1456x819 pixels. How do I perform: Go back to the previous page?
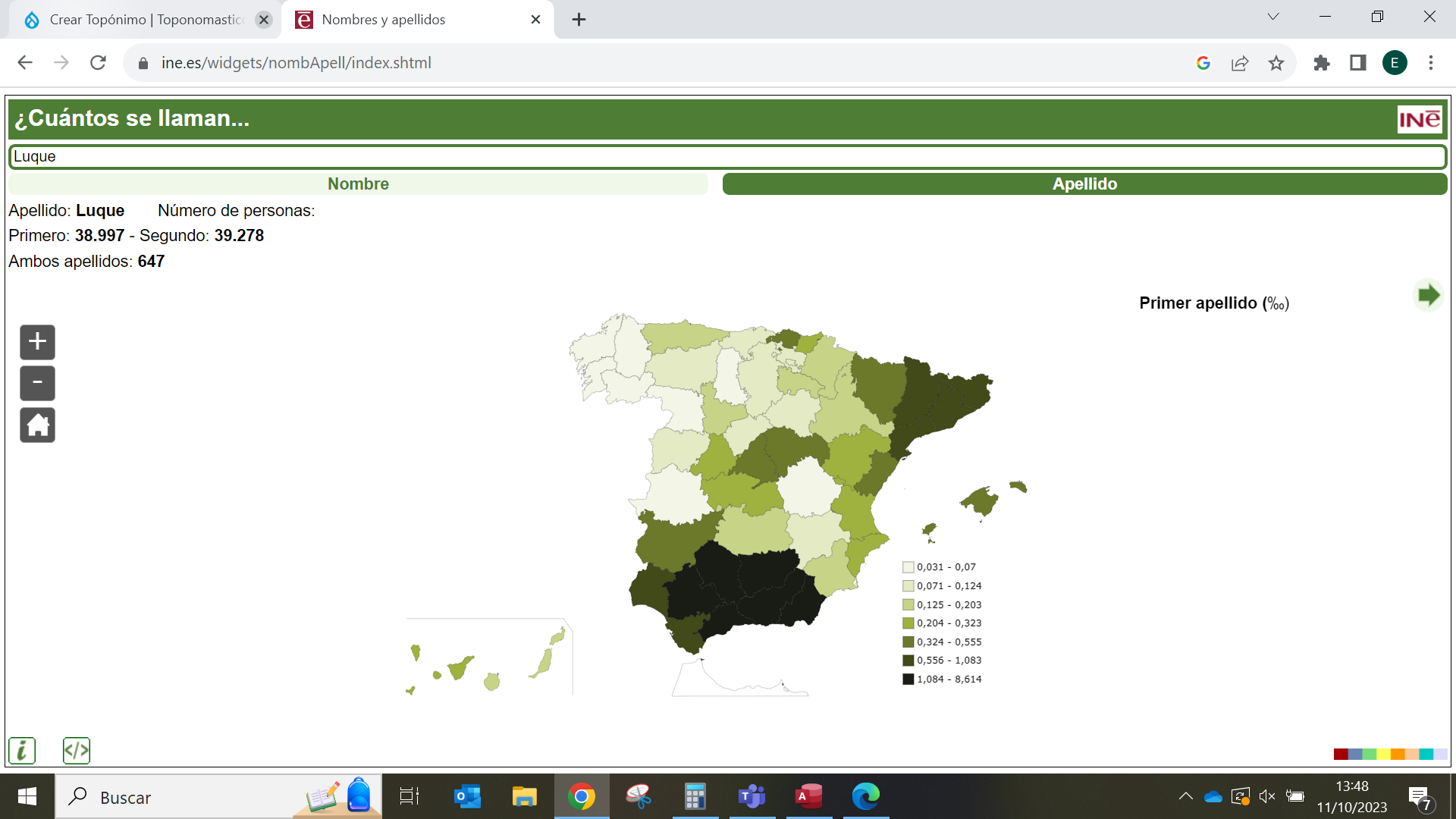coord(25,63)
